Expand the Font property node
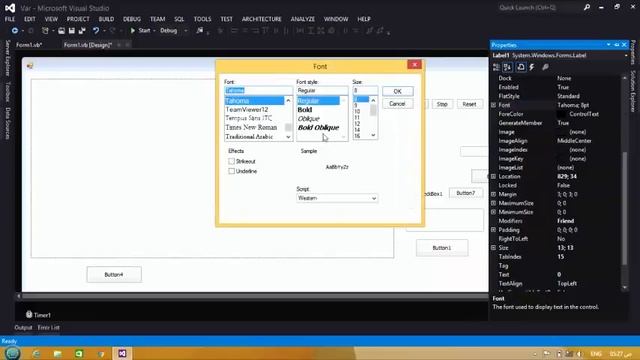The image size is (640, 360). click(x=493, y=105)
